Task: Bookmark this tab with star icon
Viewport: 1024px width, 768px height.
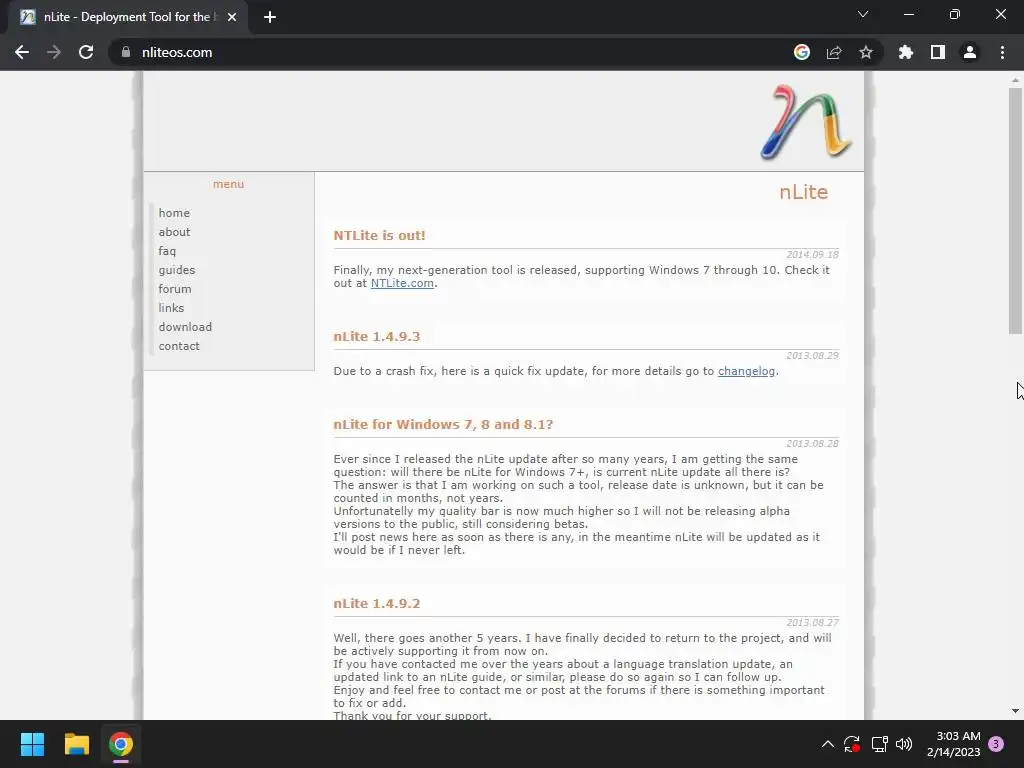Action: [x=866, y=52]
